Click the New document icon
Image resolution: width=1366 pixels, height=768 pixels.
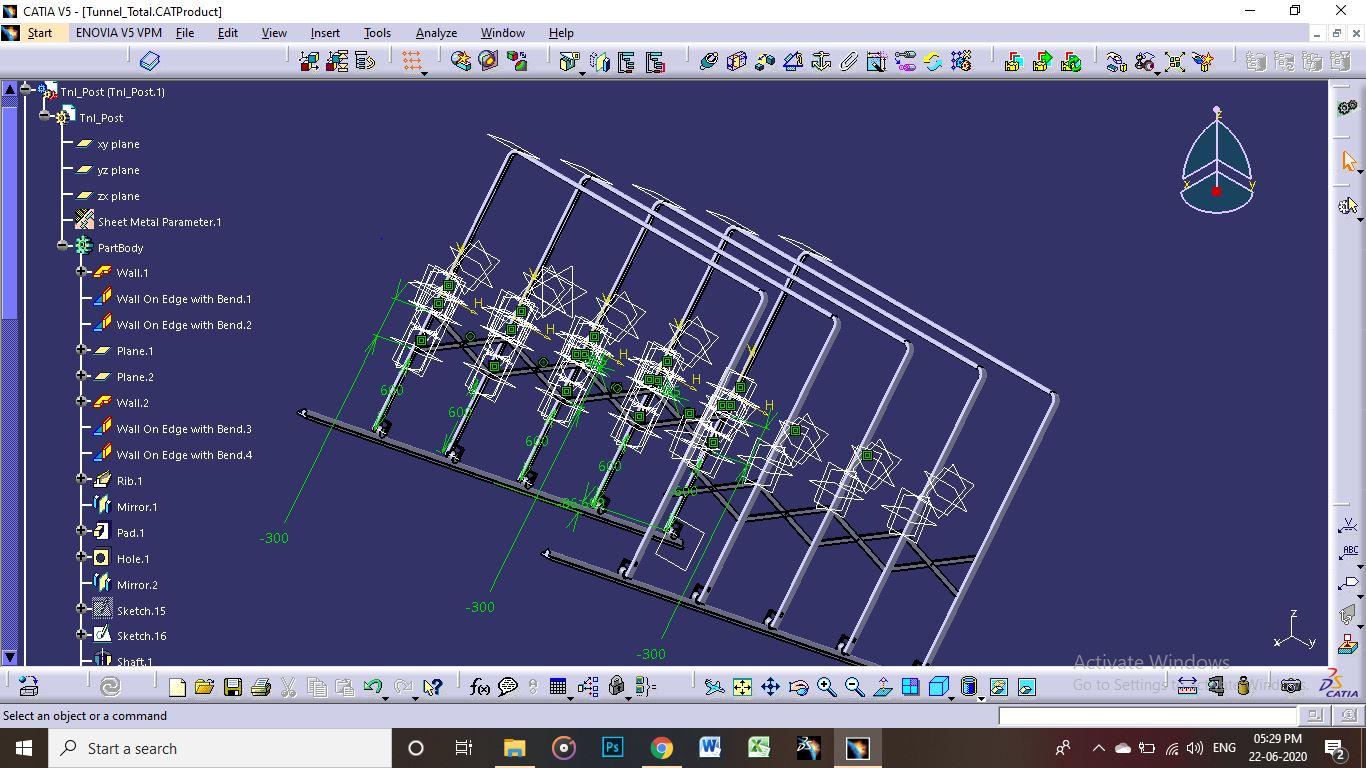[x=177, y=687]
